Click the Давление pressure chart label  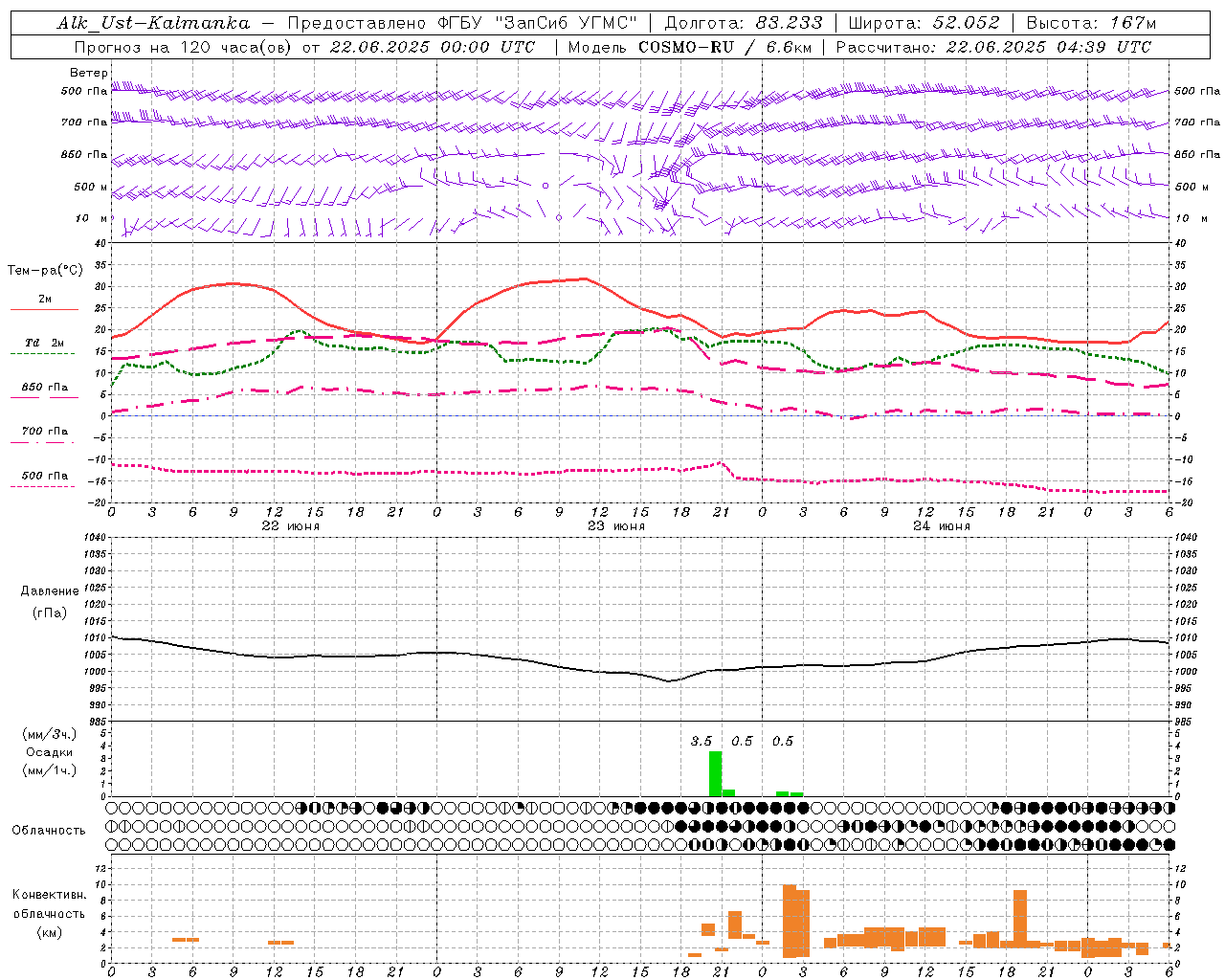(x=50, y=591)
